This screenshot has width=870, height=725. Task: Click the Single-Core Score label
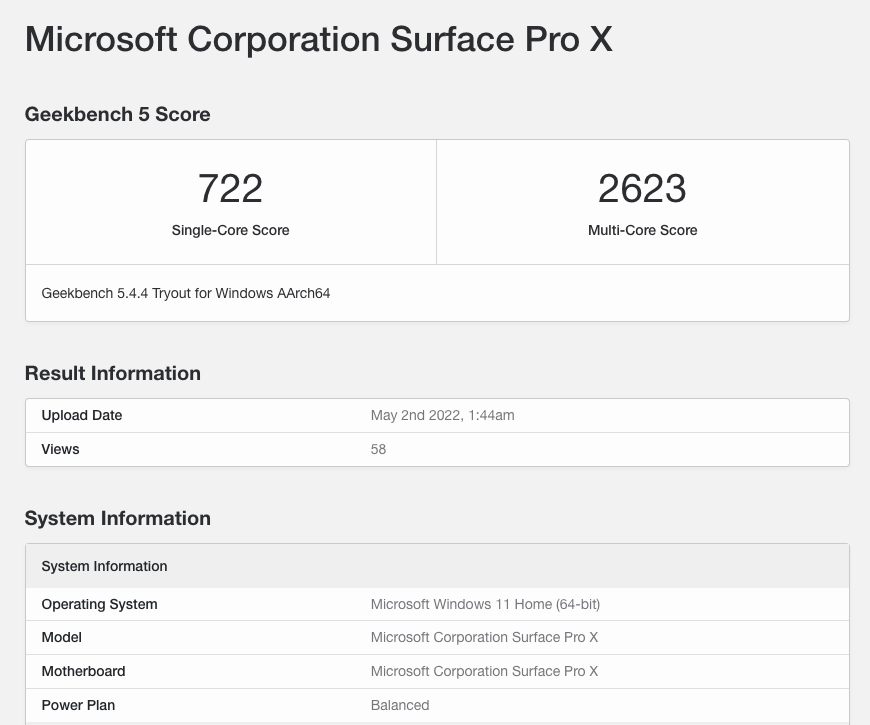pos(230,230)
